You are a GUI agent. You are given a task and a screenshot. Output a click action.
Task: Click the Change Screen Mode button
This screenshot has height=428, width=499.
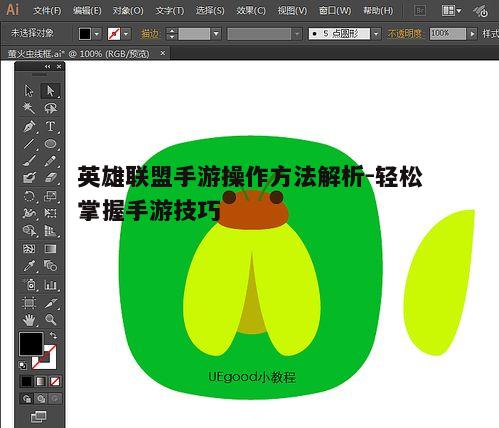click(39, 417)
